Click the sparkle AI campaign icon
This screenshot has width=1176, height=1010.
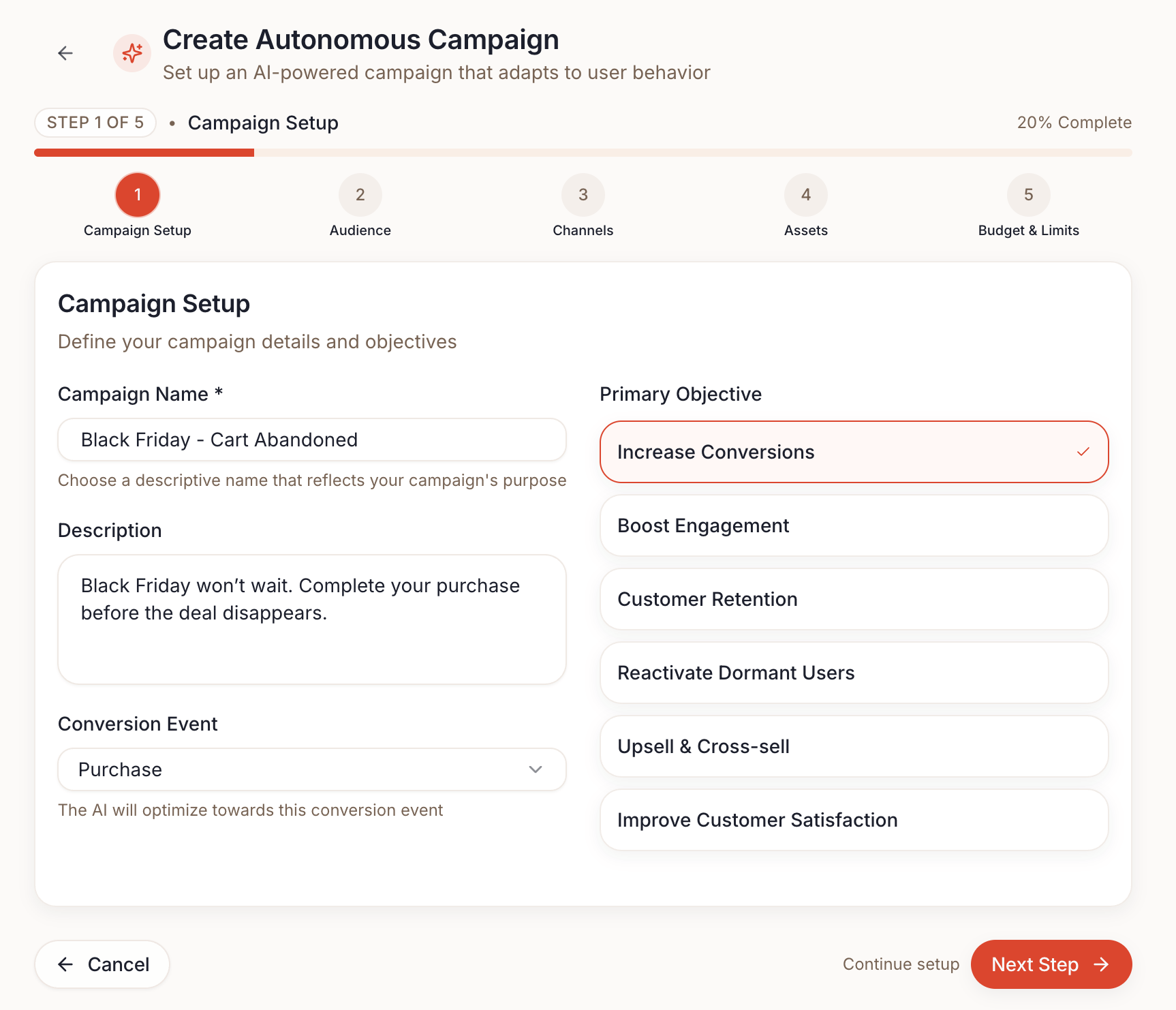[132, 53]
